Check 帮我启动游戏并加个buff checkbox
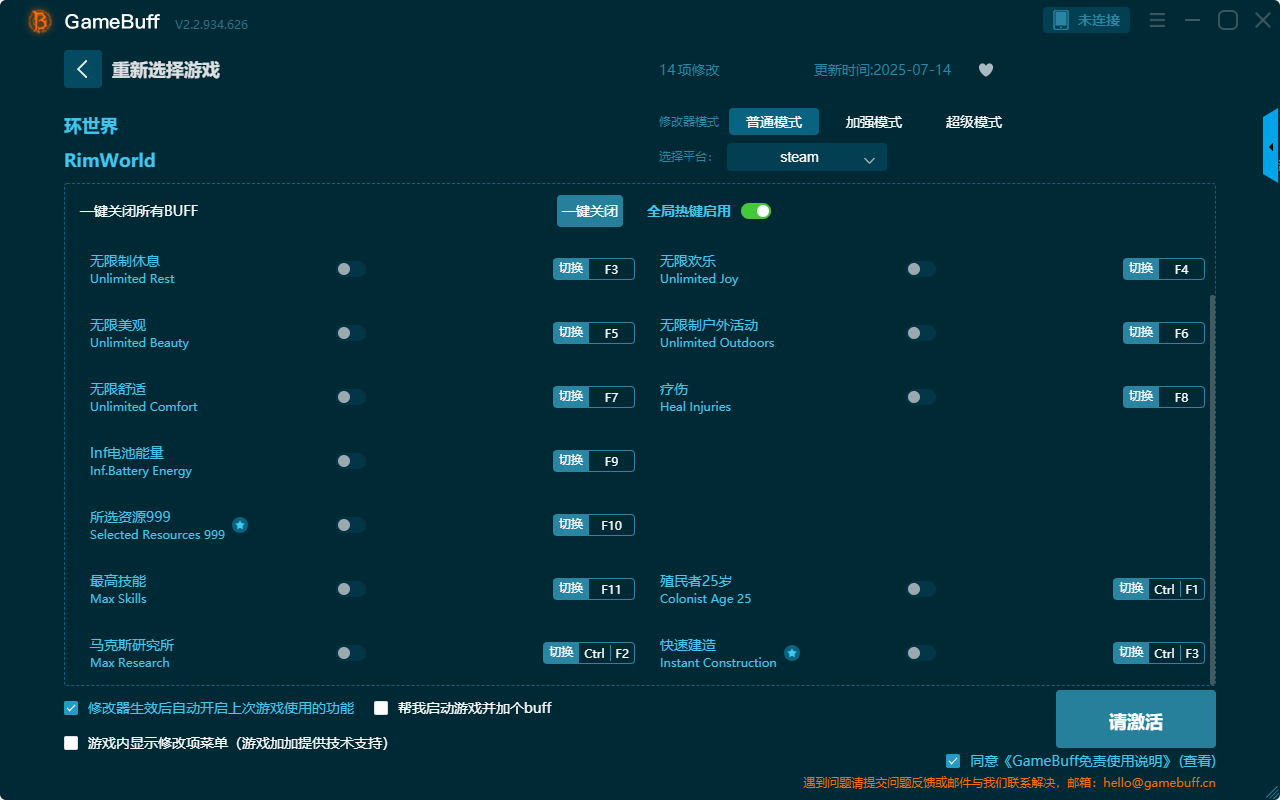 pos(381,707)
